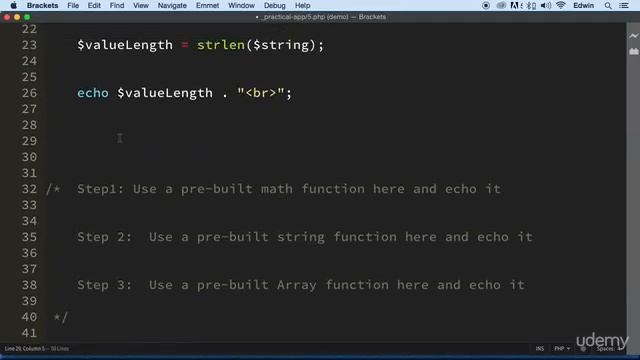Click the strlen function name
Viewport: 640px width, 360px height.
(x=221, y=45)
